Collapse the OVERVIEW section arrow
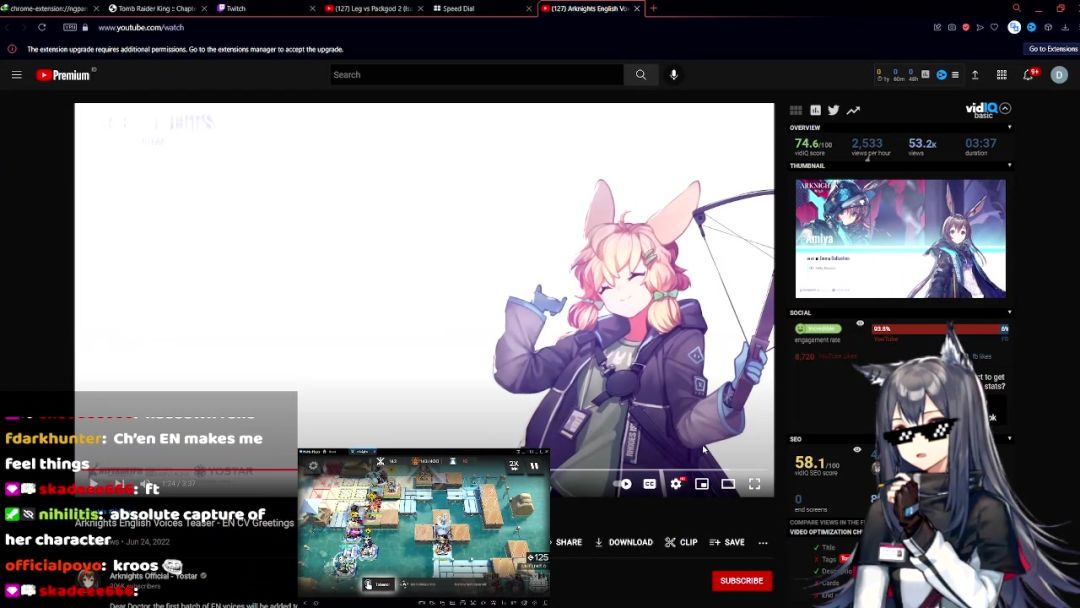Viewport: 1080px width, 608px height. pos(1010,127)
